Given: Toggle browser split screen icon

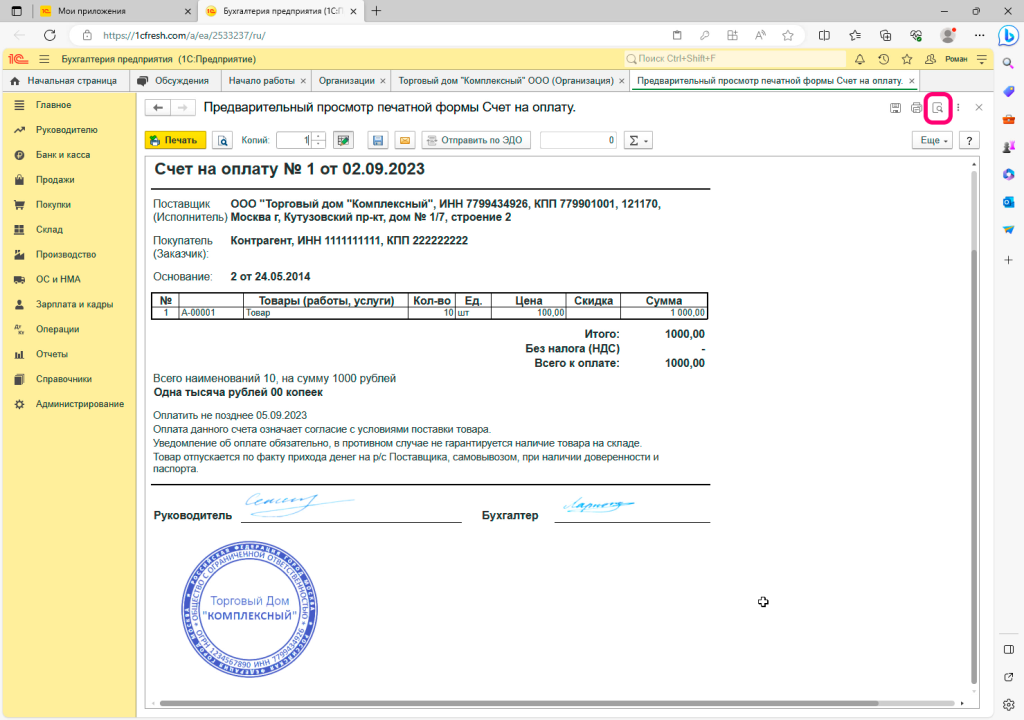Looking at the screenshot, I should (824, 35).
